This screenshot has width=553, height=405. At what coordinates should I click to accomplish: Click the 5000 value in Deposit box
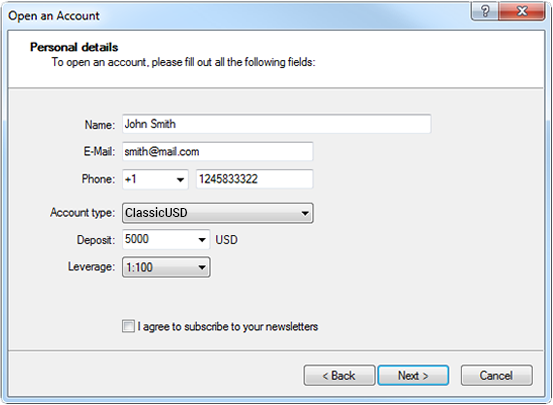(137, 239)
